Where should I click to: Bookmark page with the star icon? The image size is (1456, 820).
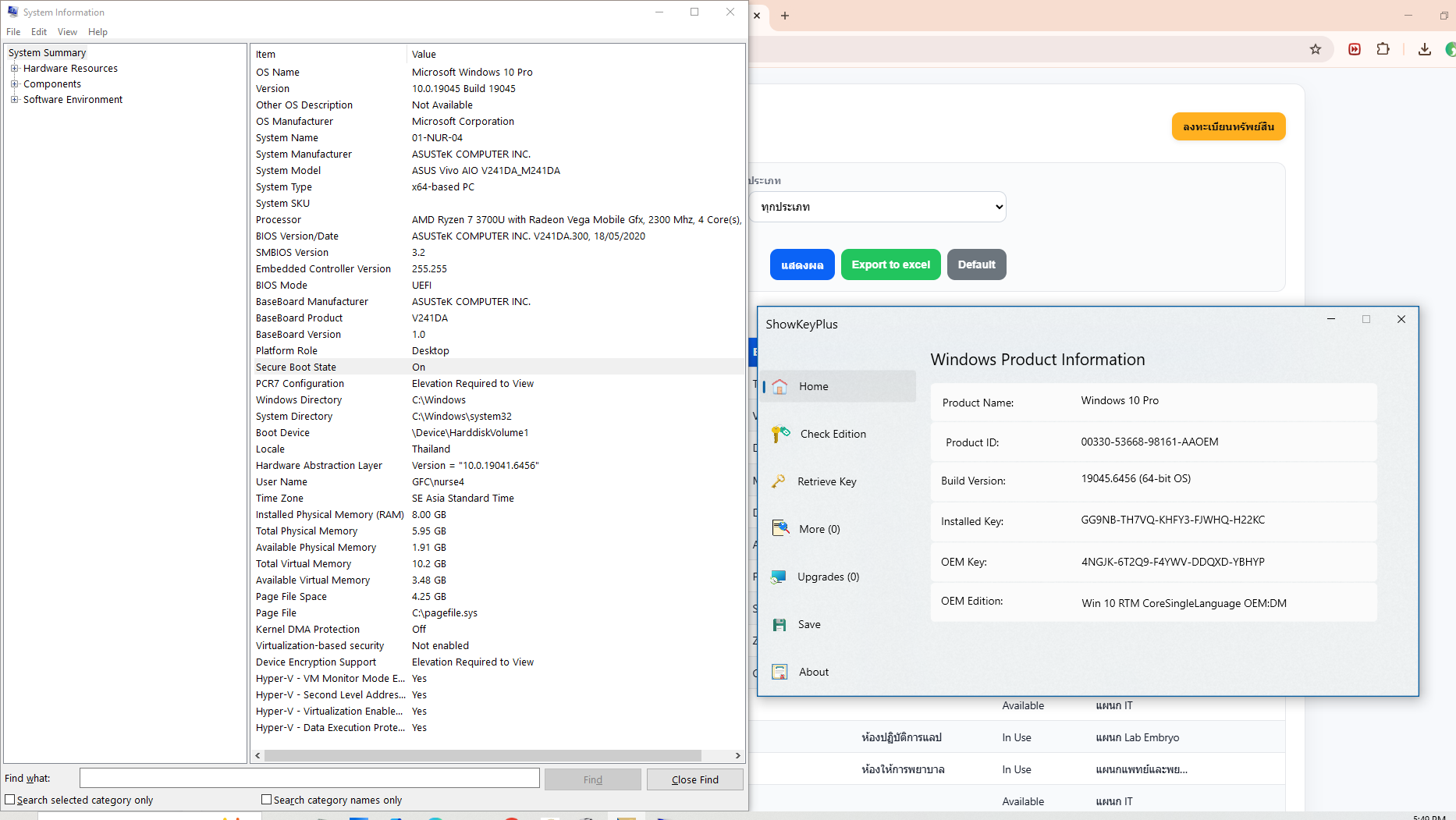point(1316,49)
